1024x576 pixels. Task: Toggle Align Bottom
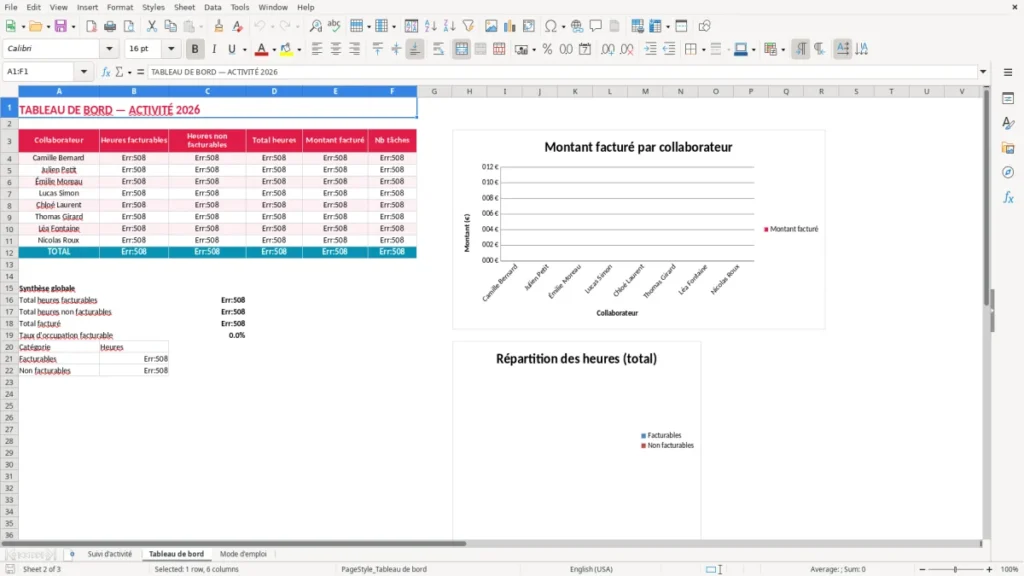415,49
